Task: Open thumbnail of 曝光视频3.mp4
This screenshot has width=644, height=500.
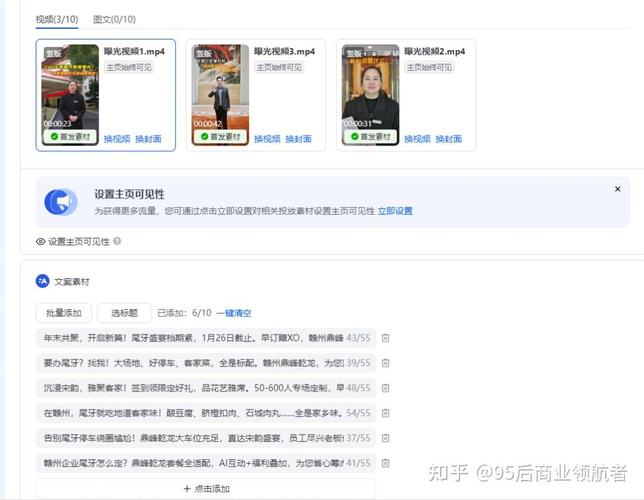Action: (221, 95)
